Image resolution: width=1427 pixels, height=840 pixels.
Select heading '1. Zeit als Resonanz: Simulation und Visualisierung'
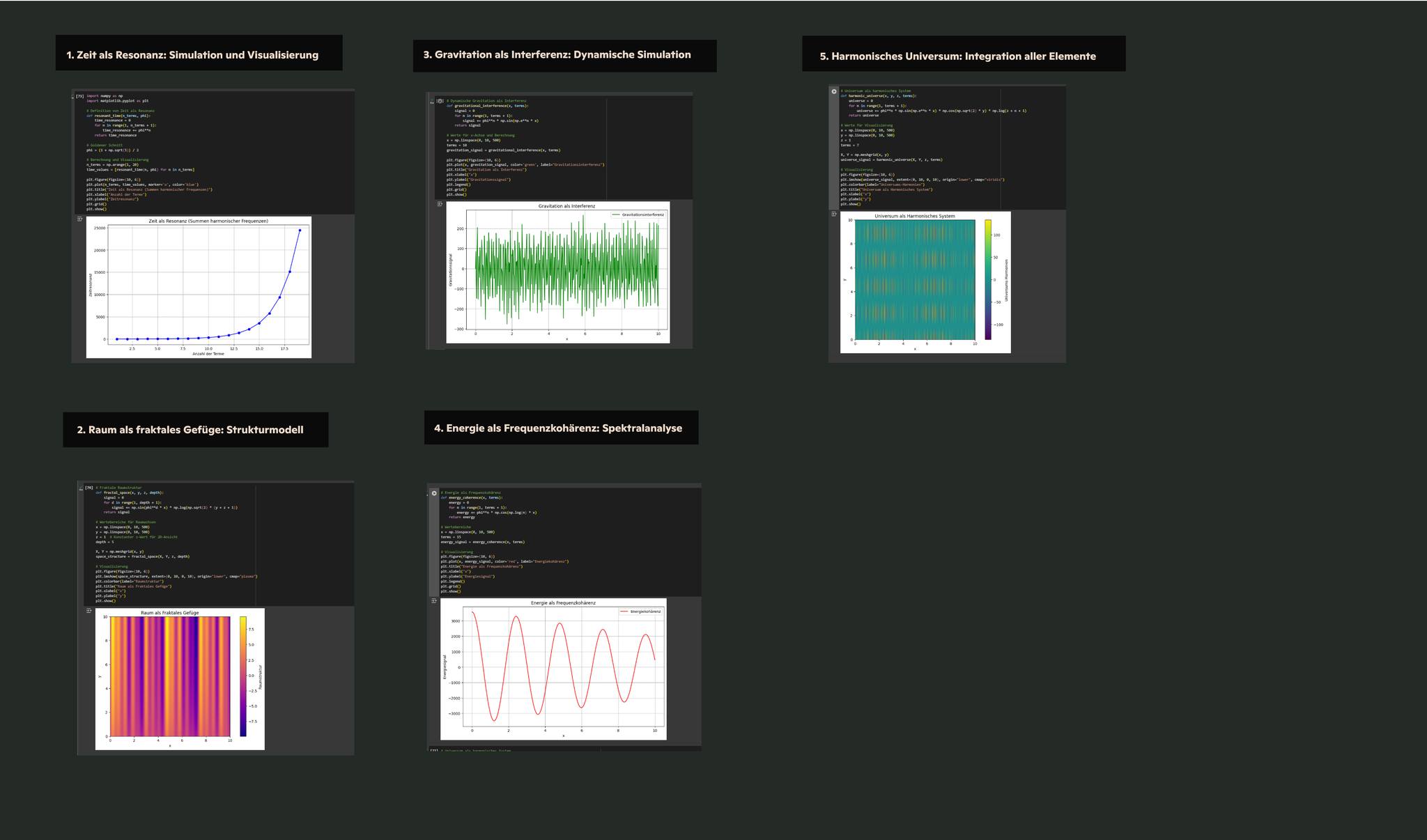[192, 55]
